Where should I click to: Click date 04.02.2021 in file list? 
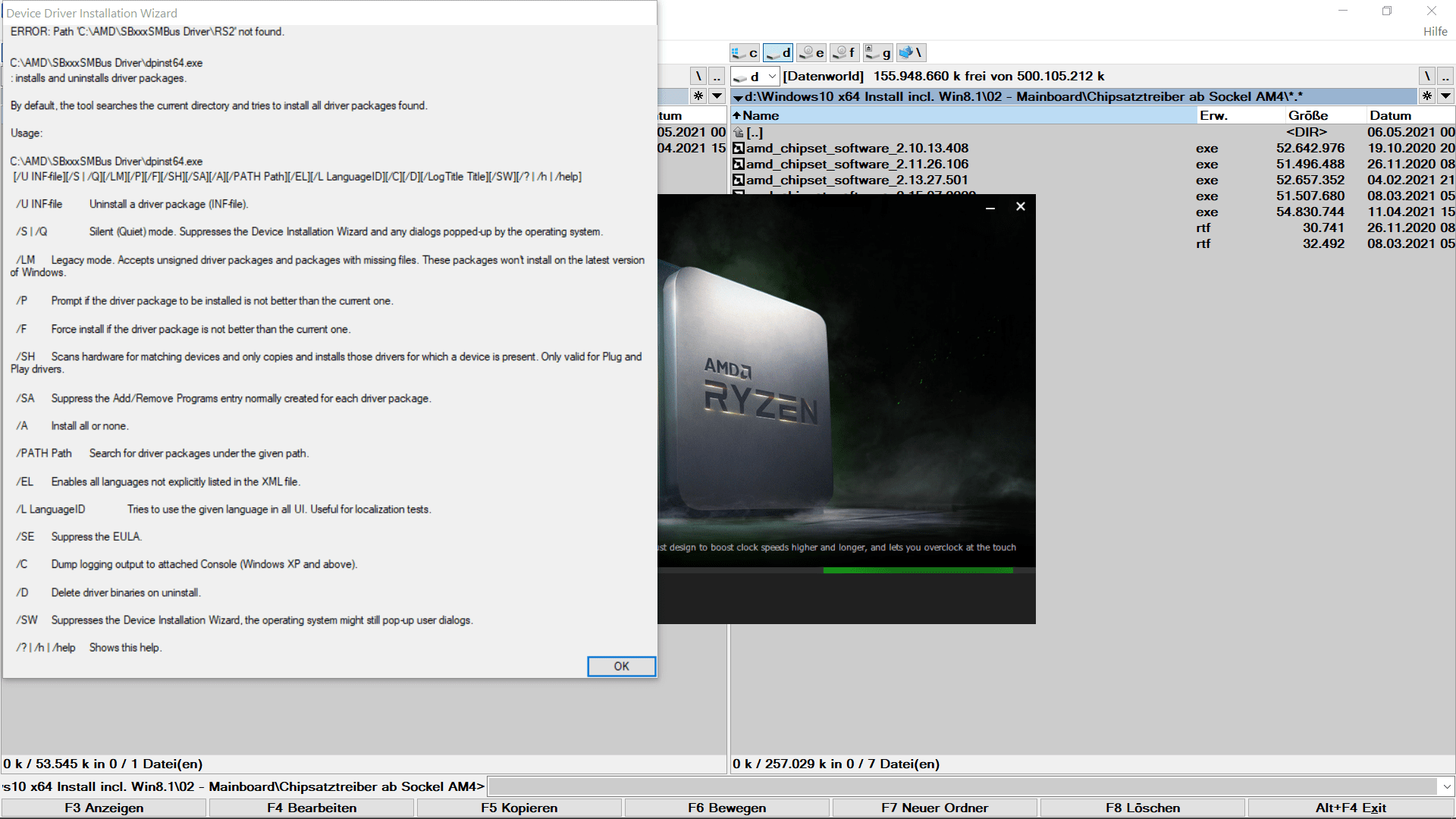point(1401,180)
